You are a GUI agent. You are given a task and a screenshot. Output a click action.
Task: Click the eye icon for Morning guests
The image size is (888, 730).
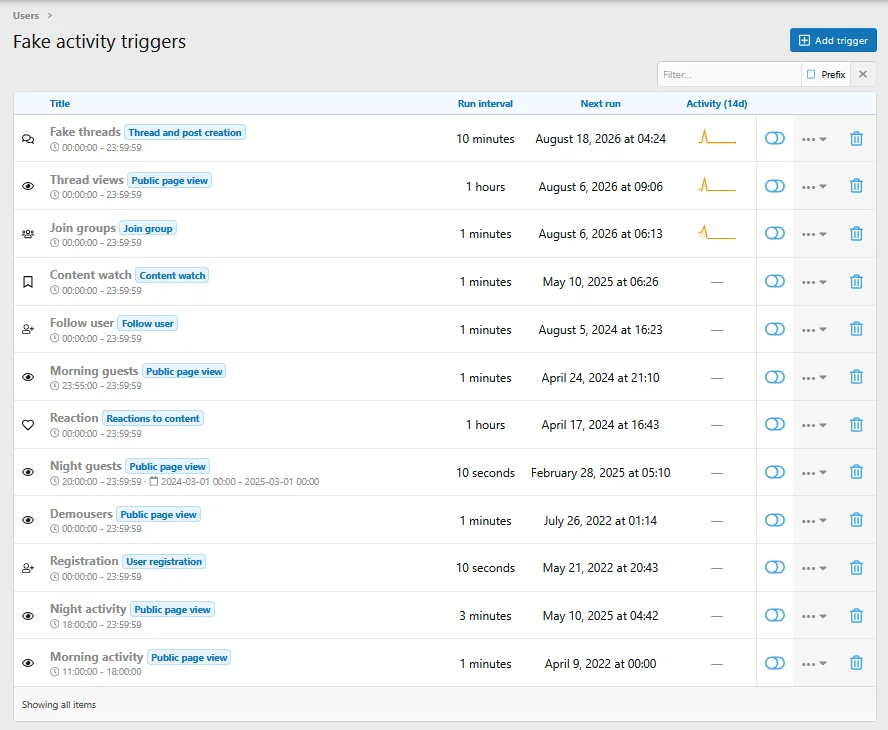(28, 377)
